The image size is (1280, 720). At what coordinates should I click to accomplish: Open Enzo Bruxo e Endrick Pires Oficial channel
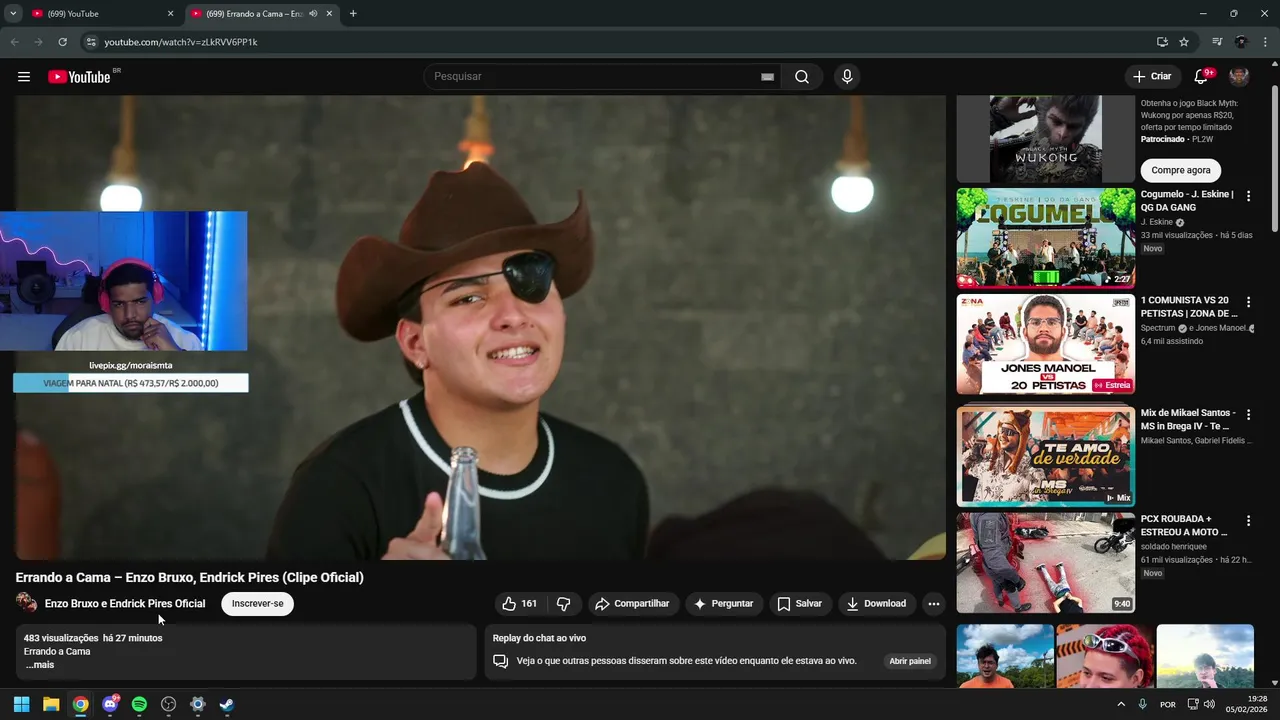125,604
